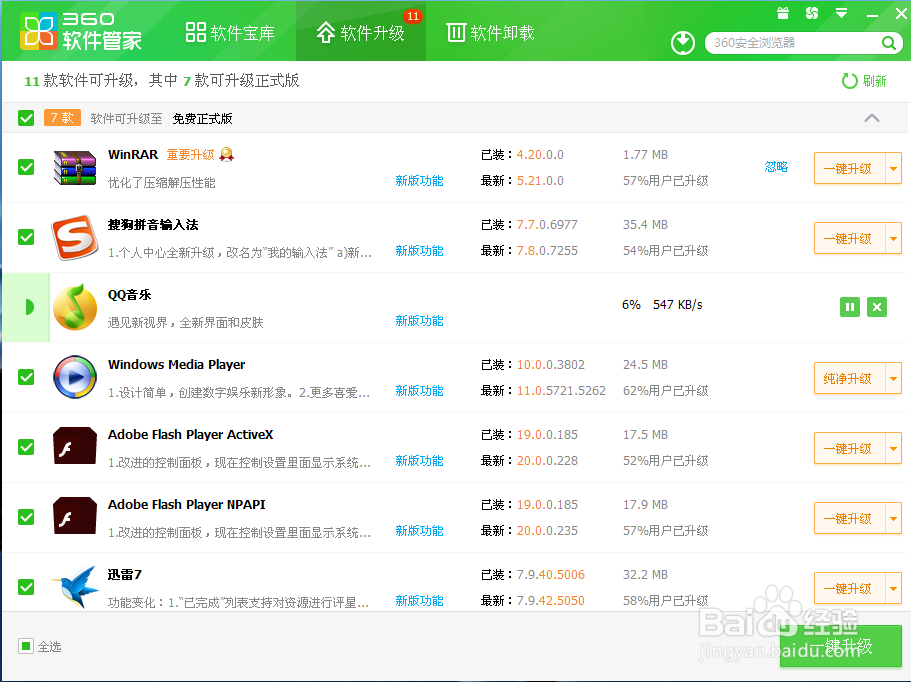The height and width of the screenshot is (682, 911).
Task: Click the 11 update count badge
Action: coord(413,16)
